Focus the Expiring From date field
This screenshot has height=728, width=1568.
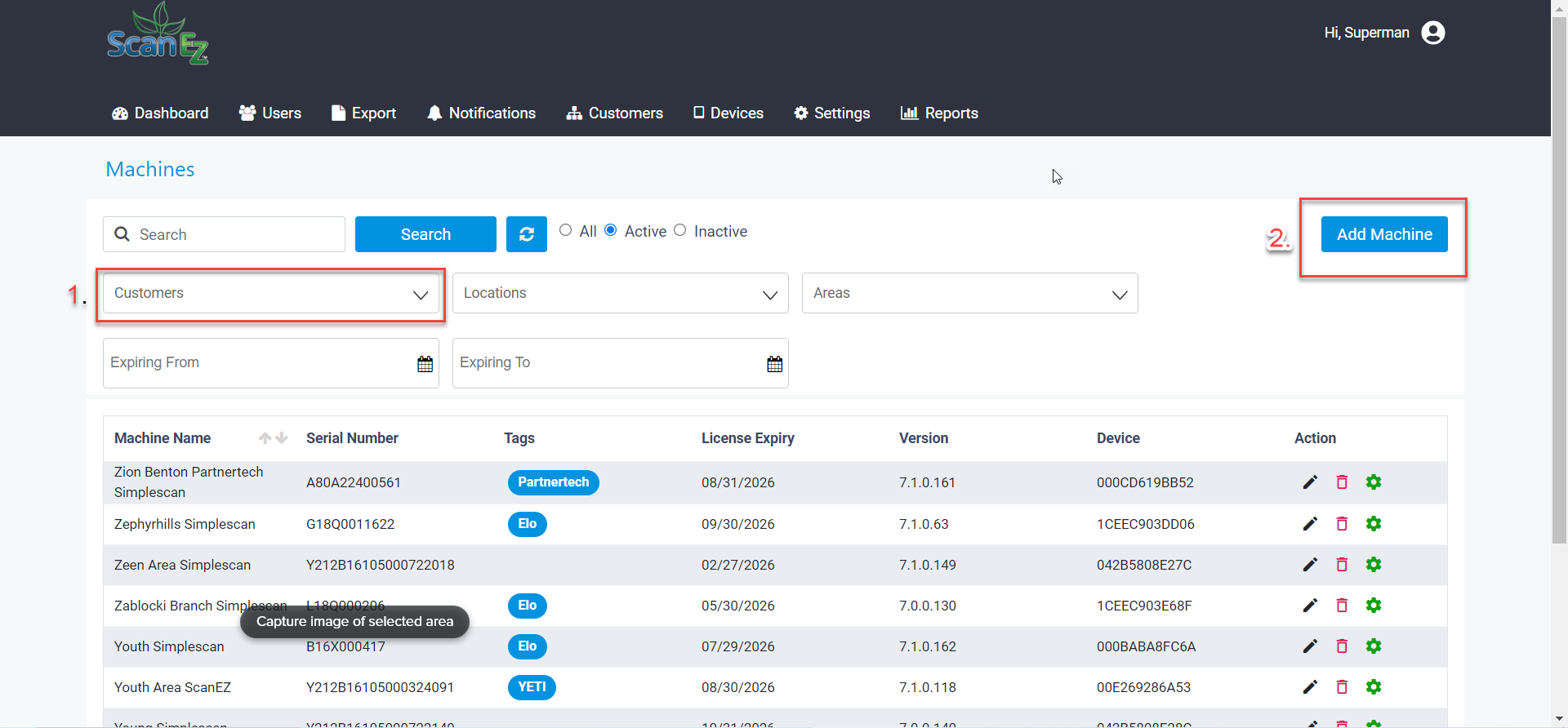(271, 363)
